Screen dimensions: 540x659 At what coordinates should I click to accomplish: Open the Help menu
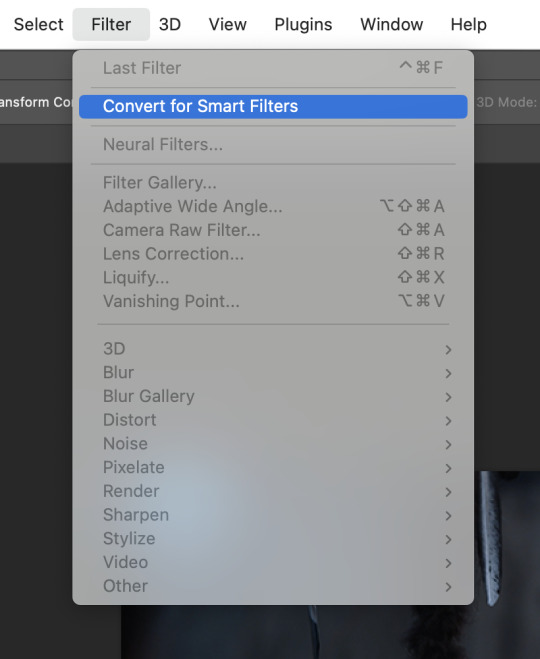click(x=469, y=24)
